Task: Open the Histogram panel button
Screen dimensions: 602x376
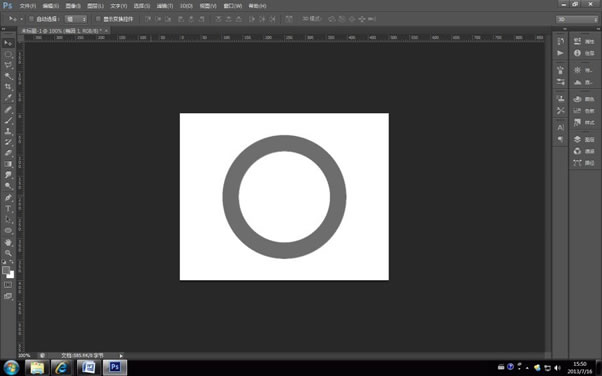Action: pyautogui.click(x=584, y=82)
